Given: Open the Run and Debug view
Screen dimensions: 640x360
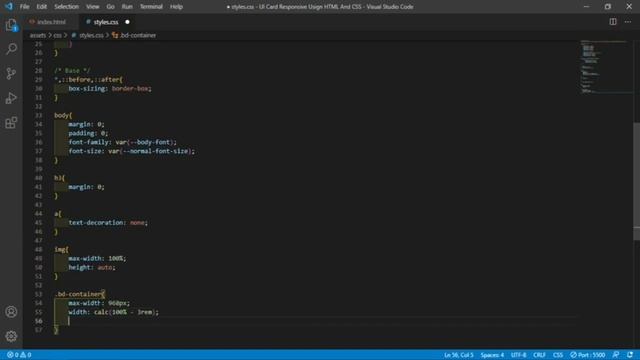Looking at the screenshot, I should pos(11,98).
